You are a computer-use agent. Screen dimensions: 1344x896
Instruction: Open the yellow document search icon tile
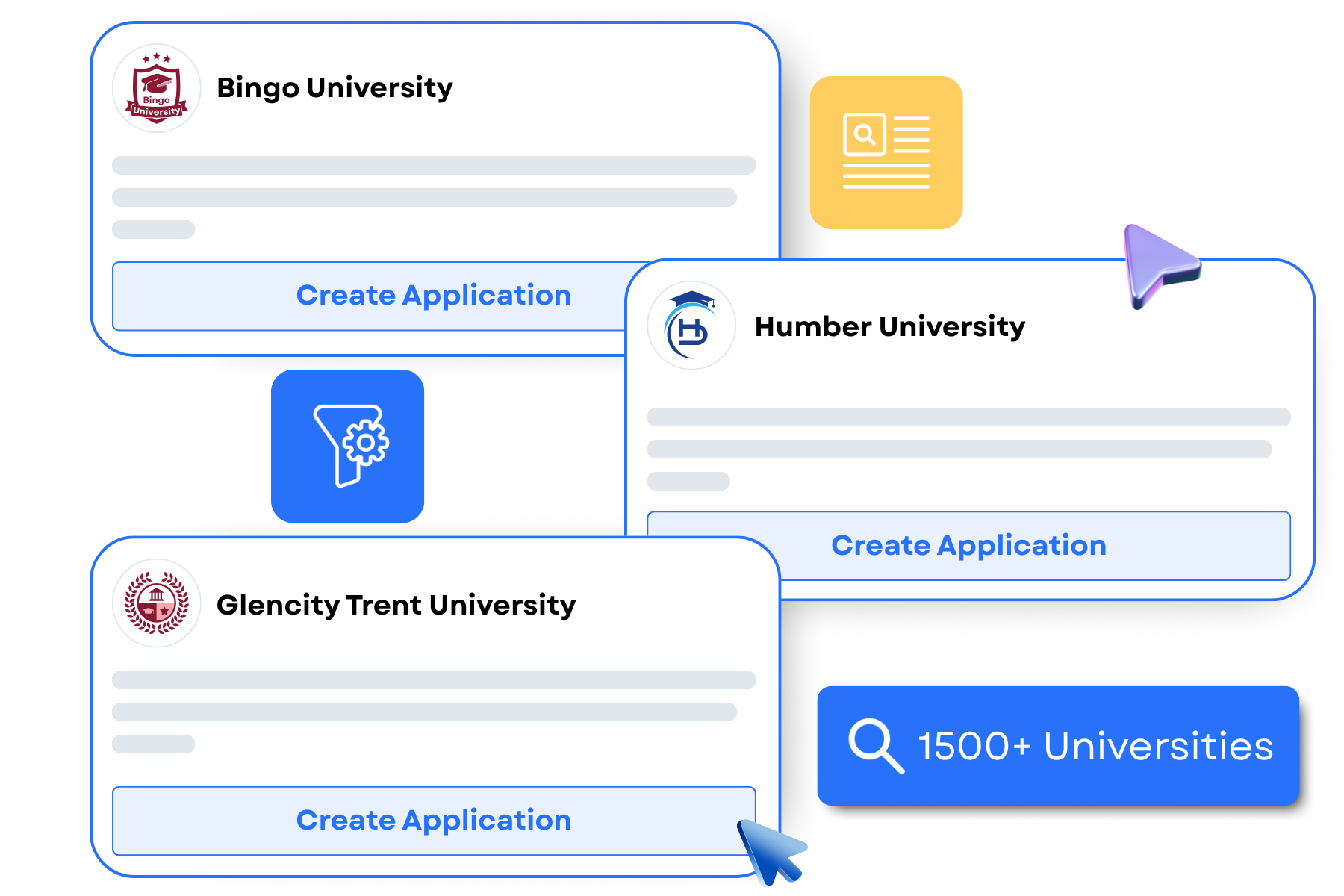tap(886, 152)
